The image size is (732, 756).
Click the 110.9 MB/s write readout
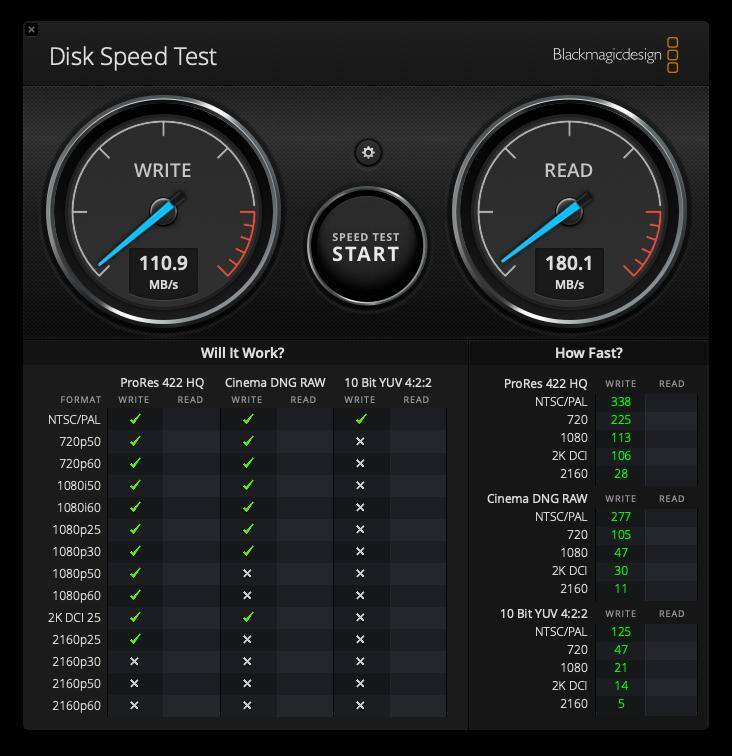[x=163, y=271]
